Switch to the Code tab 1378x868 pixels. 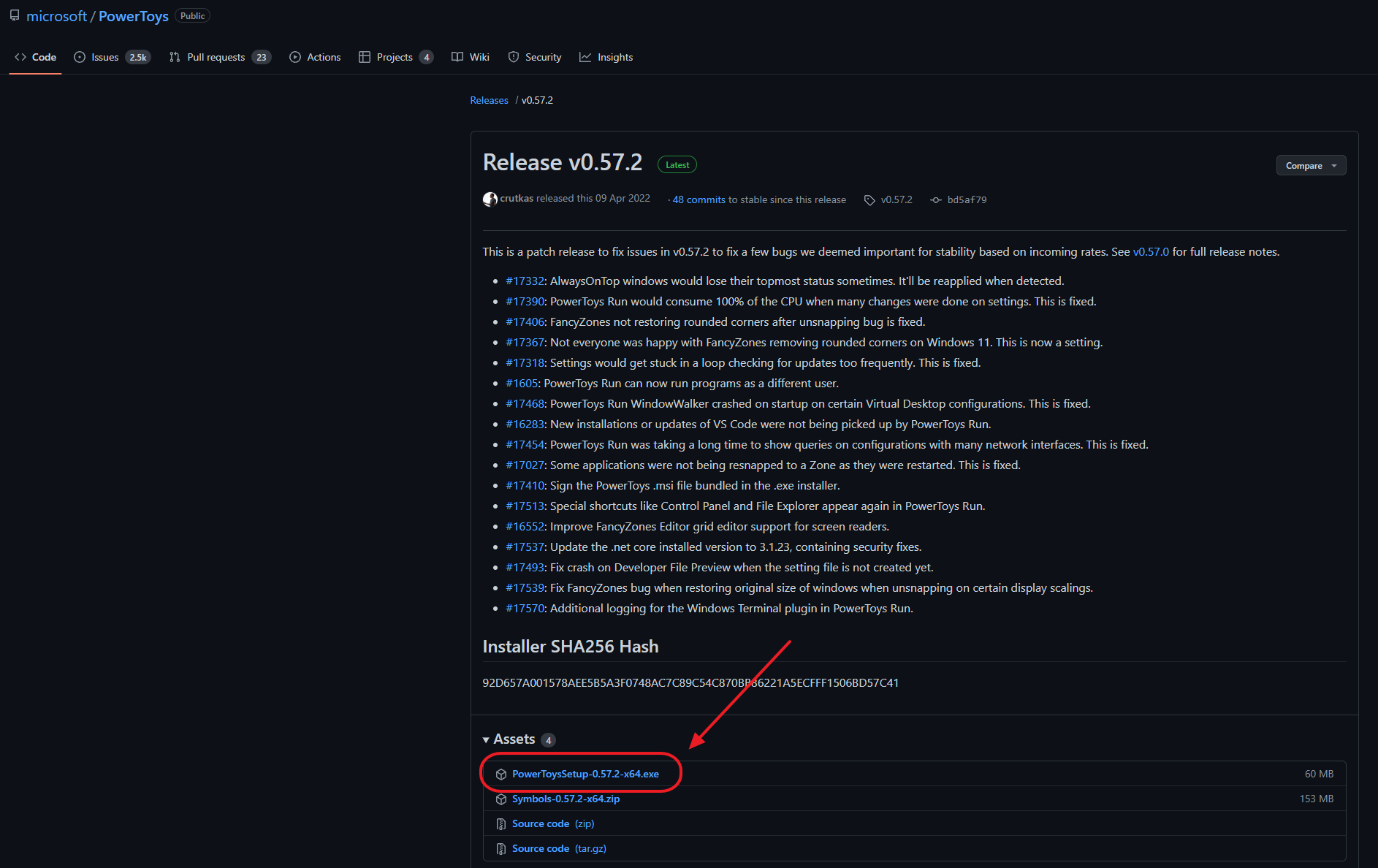pos(35,57)
